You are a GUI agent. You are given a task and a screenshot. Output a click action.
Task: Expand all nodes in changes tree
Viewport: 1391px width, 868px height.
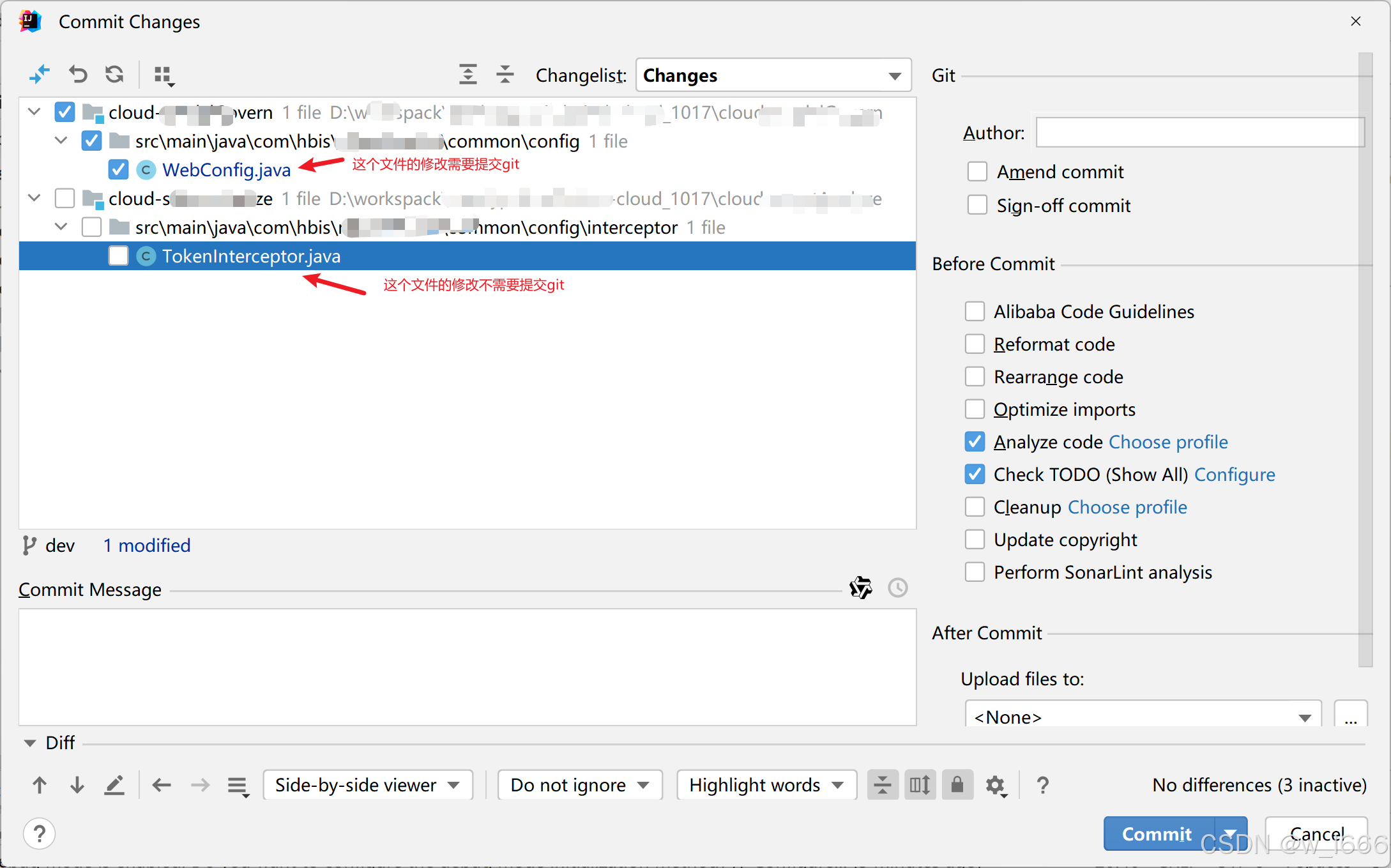click(x=467, y=75)
